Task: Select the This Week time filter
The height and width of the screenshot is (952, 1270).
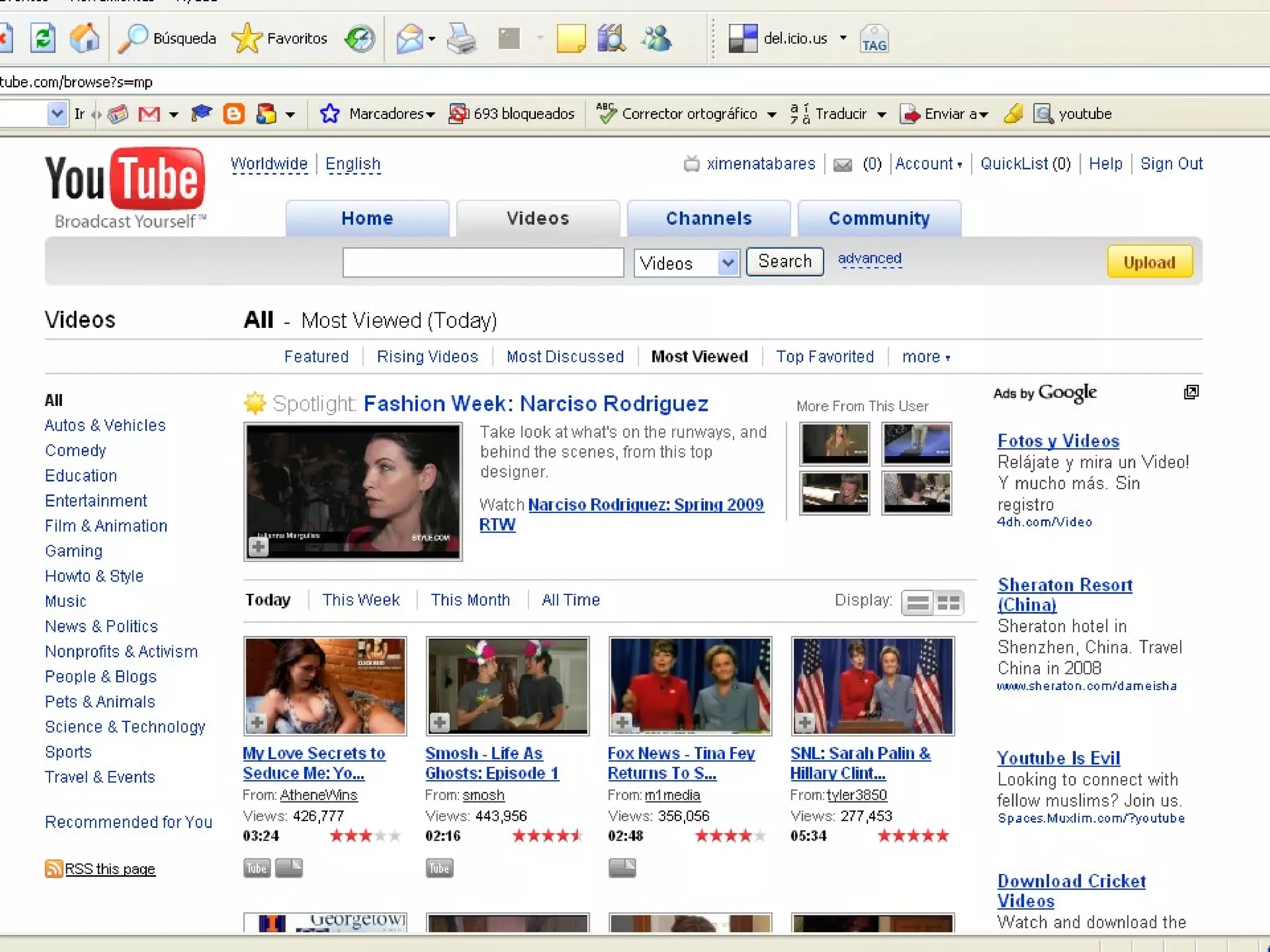Action: coord(361,600)
